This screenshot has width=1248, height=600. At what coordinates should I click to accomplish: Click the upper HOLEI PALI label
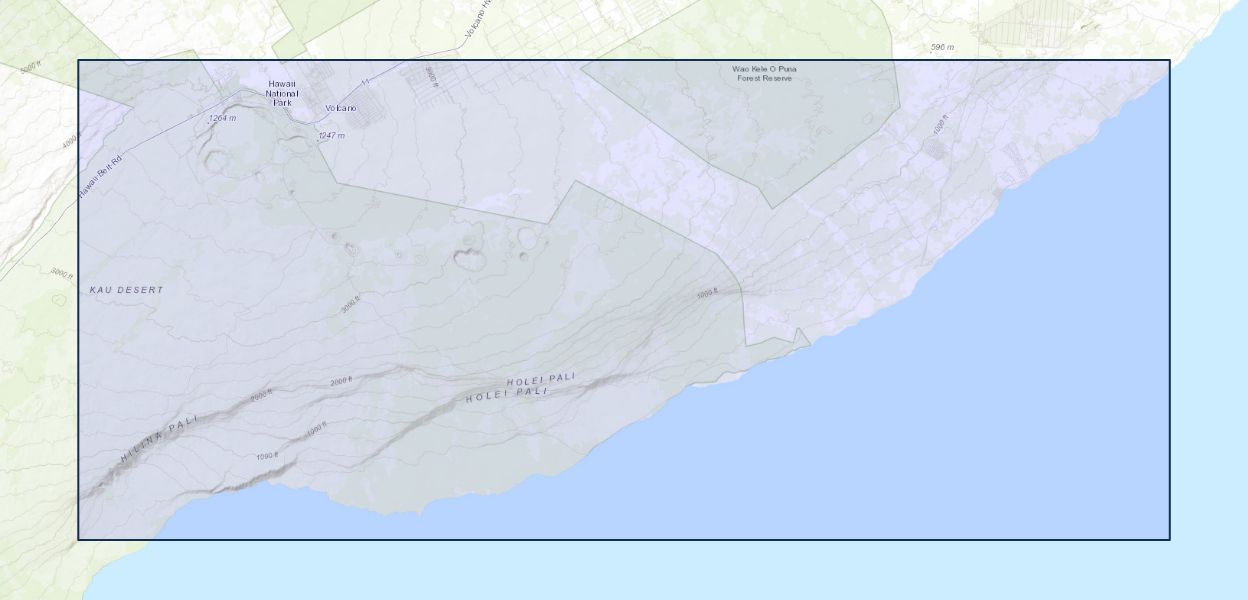pos(541,380)
